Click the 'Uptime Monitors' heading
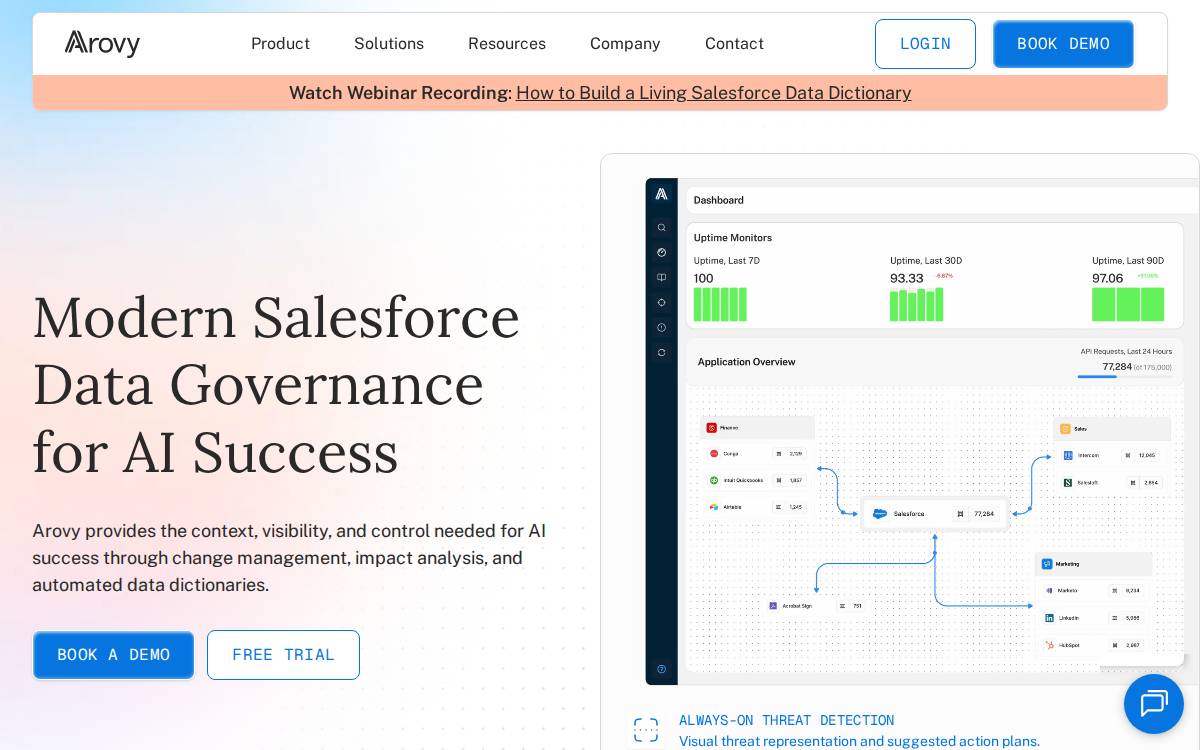The width and height of the screenshot is (1200, 750). (x=733, y=238)
